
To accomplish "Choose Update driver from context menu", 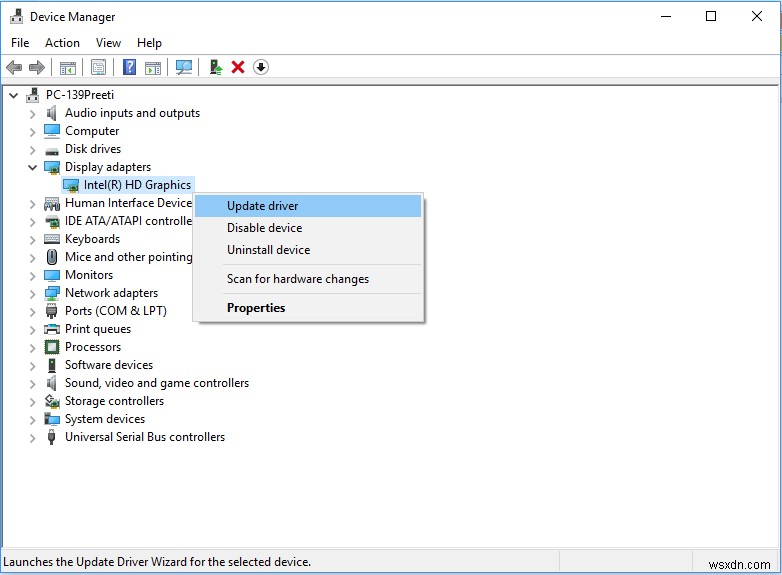I will (x=308, y=206).
